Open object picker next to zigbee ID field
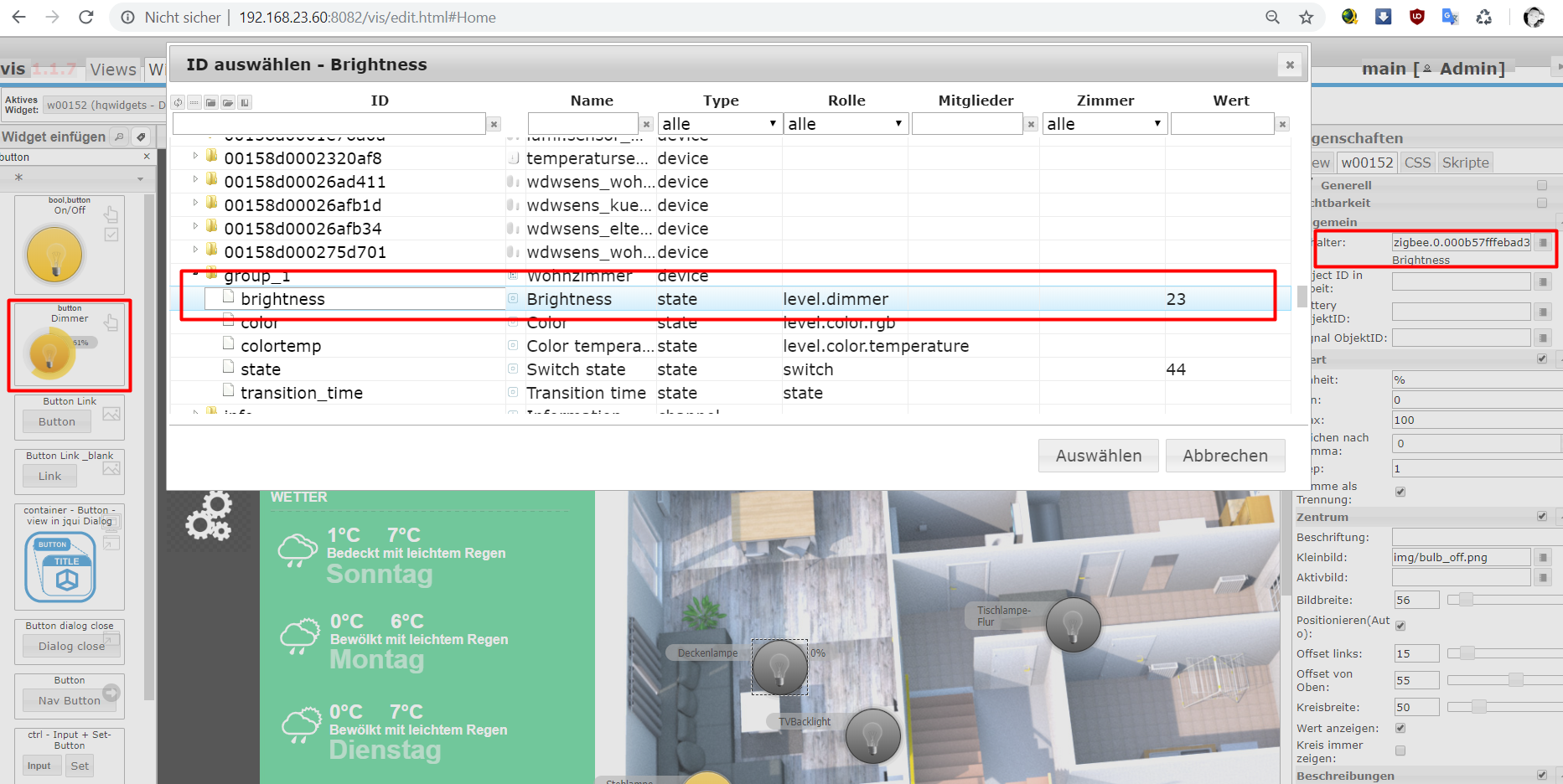 [1543, 242]
